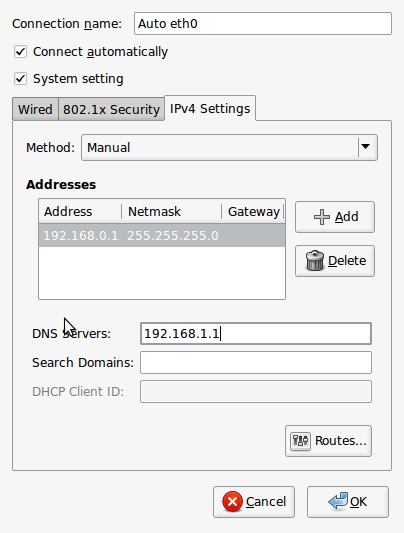
Task: Edit the Connection name field
Action: click(263, 23)
